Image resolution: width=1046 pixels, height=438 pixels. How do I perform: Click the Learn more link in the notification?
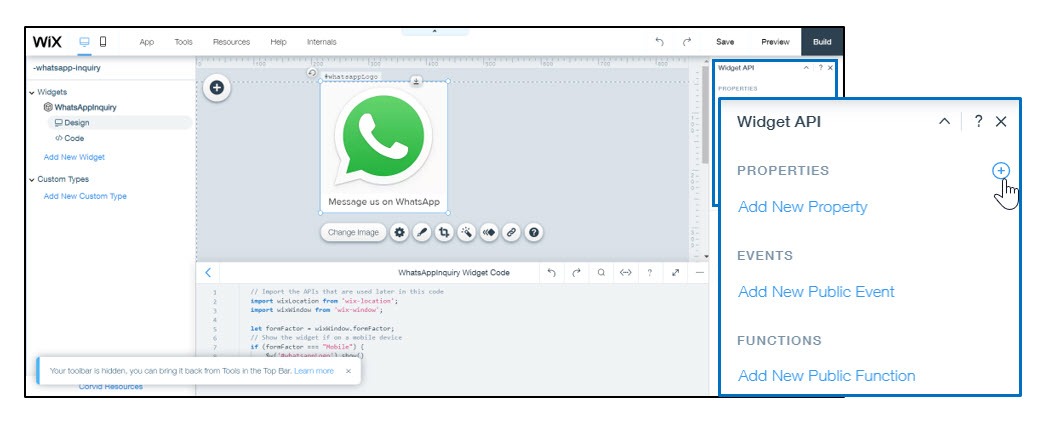(314, 371)
